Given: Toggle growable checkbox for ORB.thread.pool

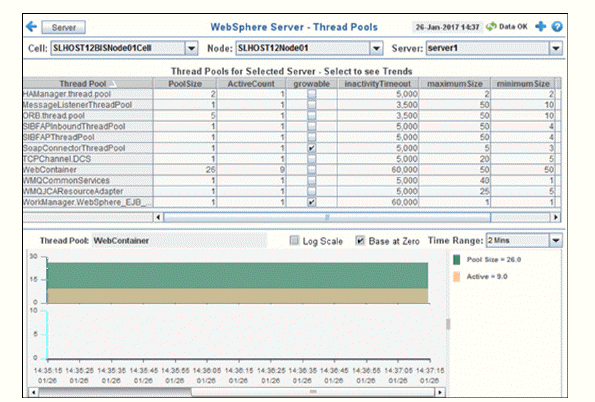Looking at the screenshot, I should coord(312,115).
